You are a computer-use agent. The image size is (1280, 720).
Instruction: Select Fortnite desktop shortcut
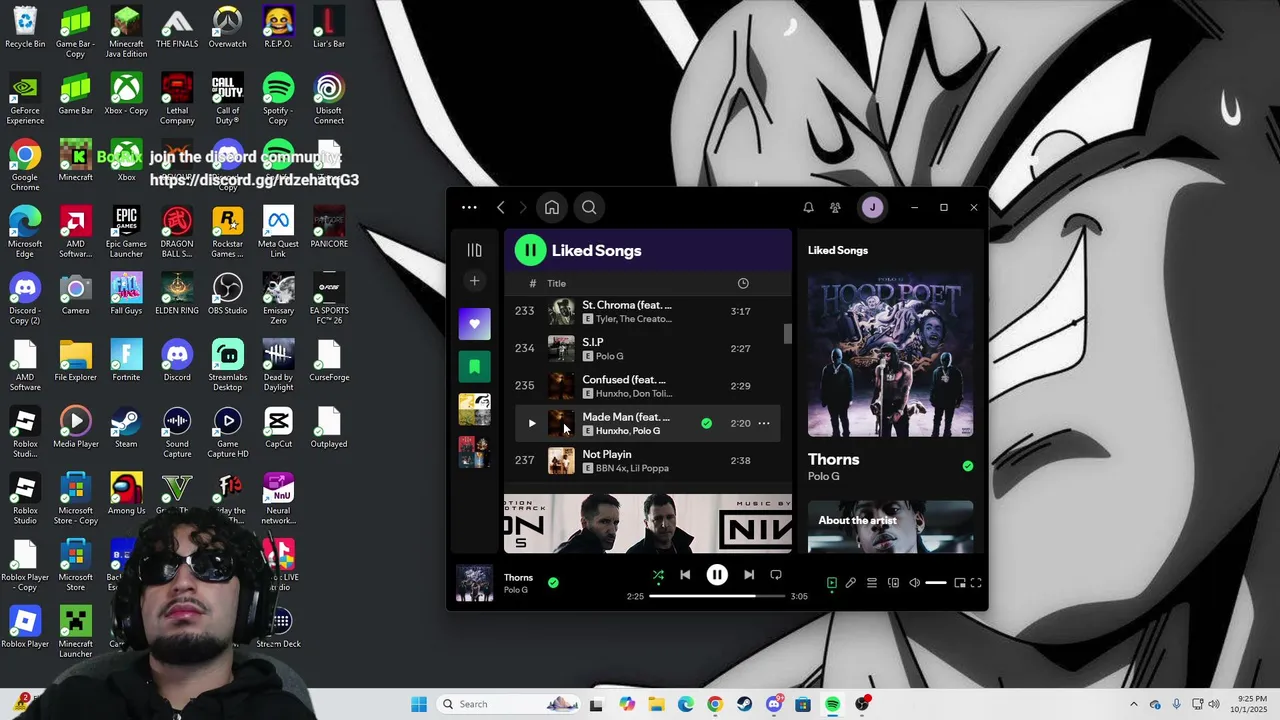(126, 361)
